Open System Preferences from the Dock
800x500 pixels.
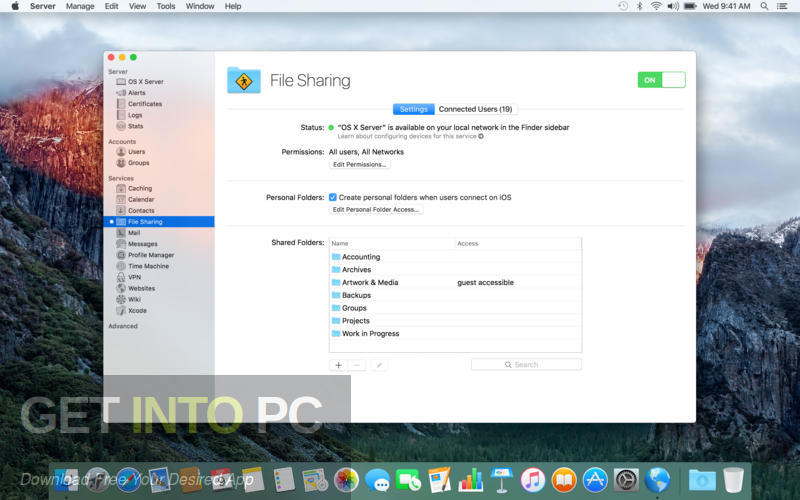(626, 480)
